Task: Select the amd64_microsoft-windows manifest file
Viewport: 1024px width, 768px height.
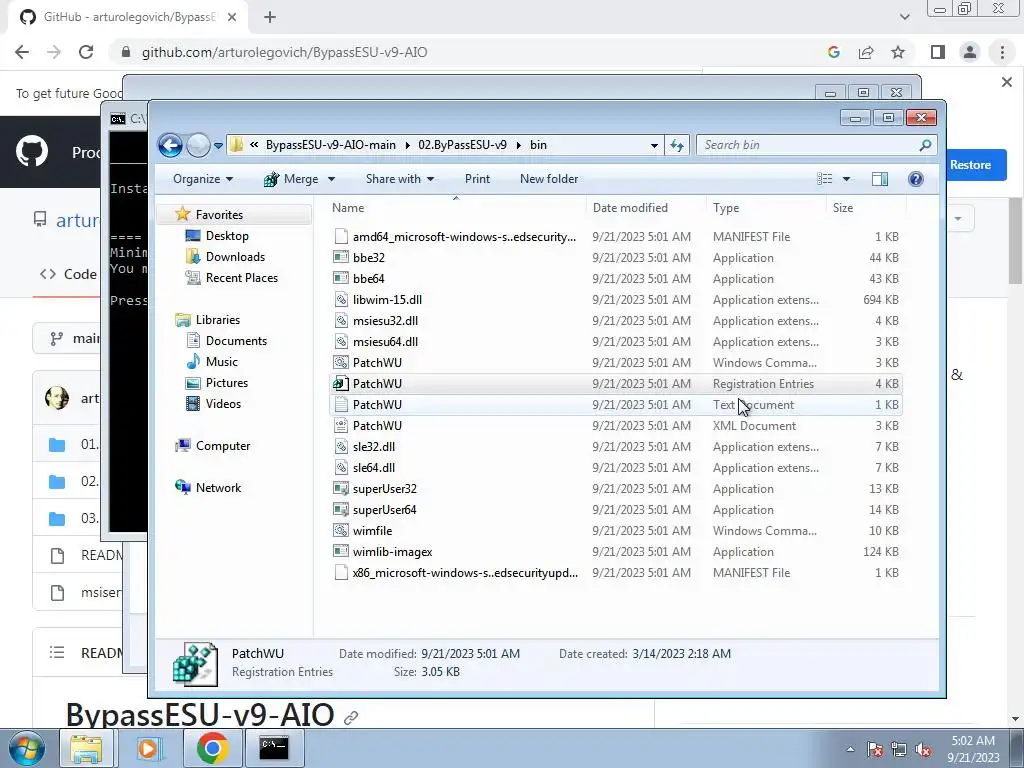Action: [x=616, y=236]
